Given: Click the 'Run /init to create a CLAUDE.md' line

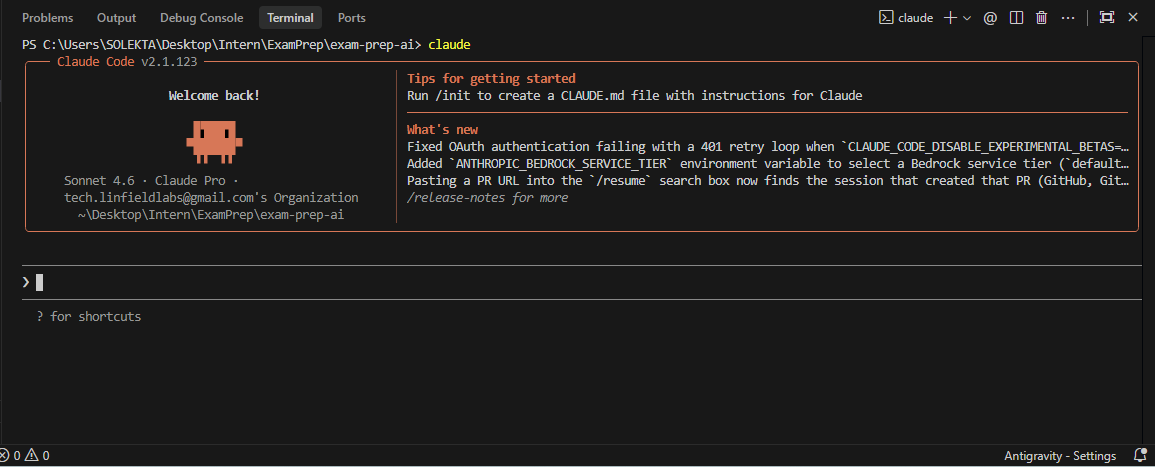Looking at the screenshot, I should point(635,96).
